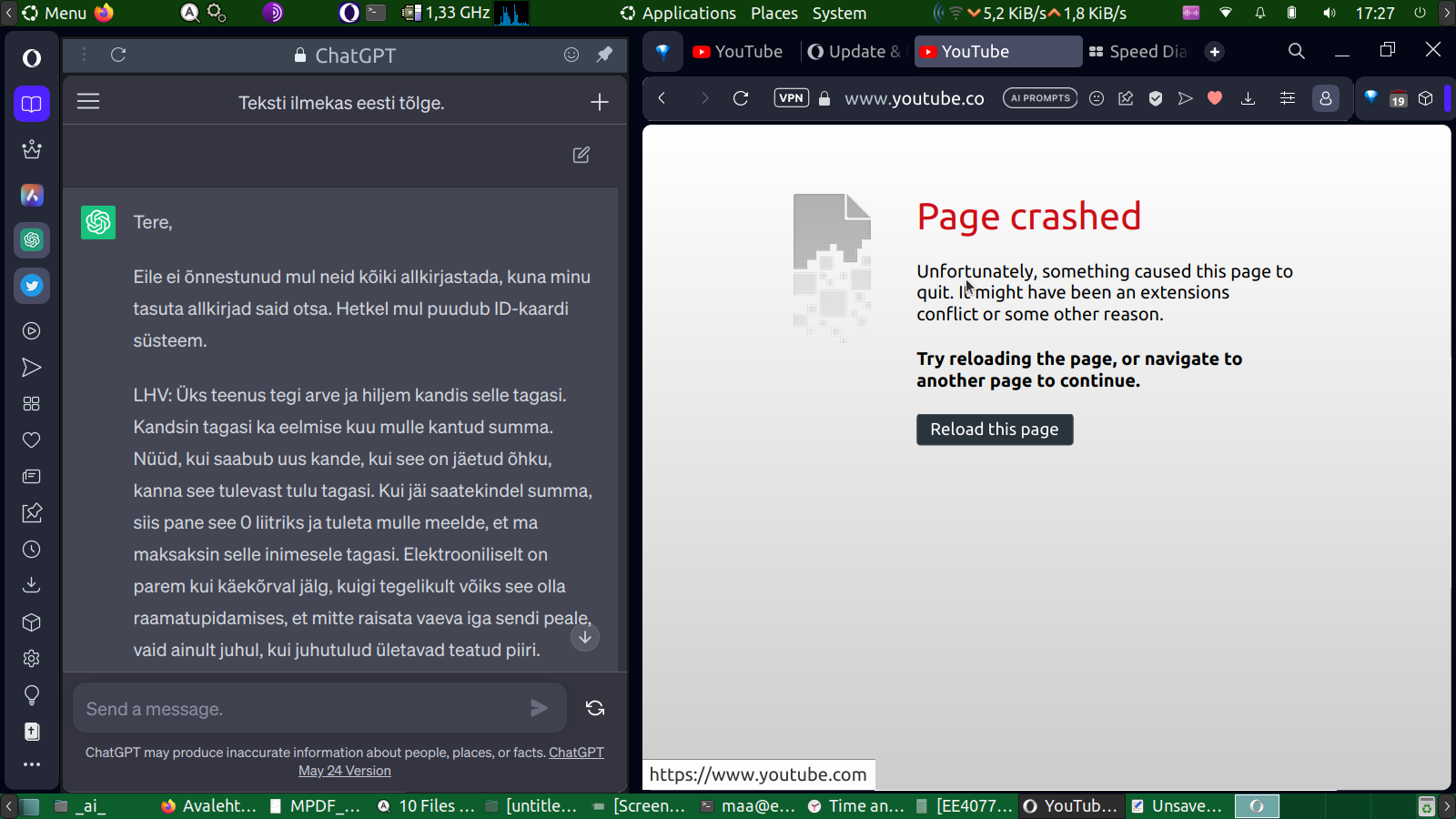The width and height of the screenshot is (1456, 819).
Task: Launch Firefox from the top panel
Action: [x=105, y=13]
